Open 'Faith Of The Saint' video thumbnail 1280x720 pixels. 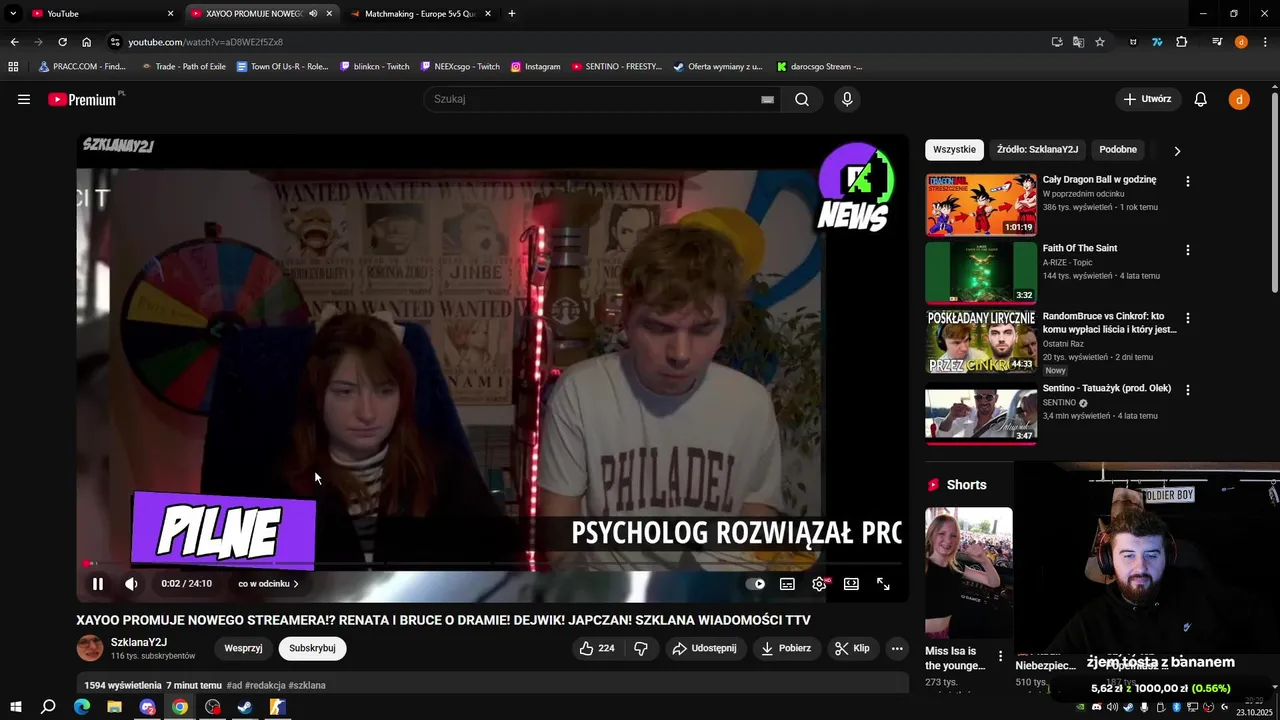[x=981, y=273]
